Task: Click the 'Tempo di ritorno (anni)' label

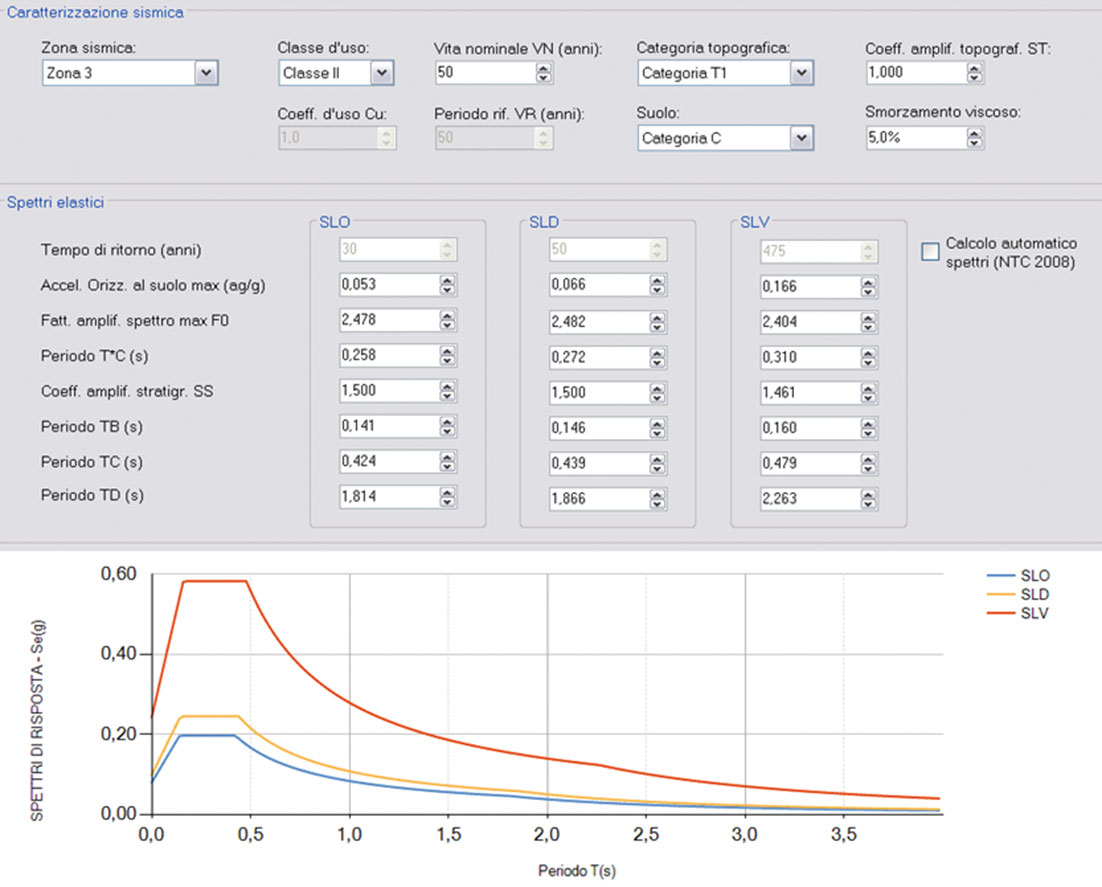Action: click(121, 250)
